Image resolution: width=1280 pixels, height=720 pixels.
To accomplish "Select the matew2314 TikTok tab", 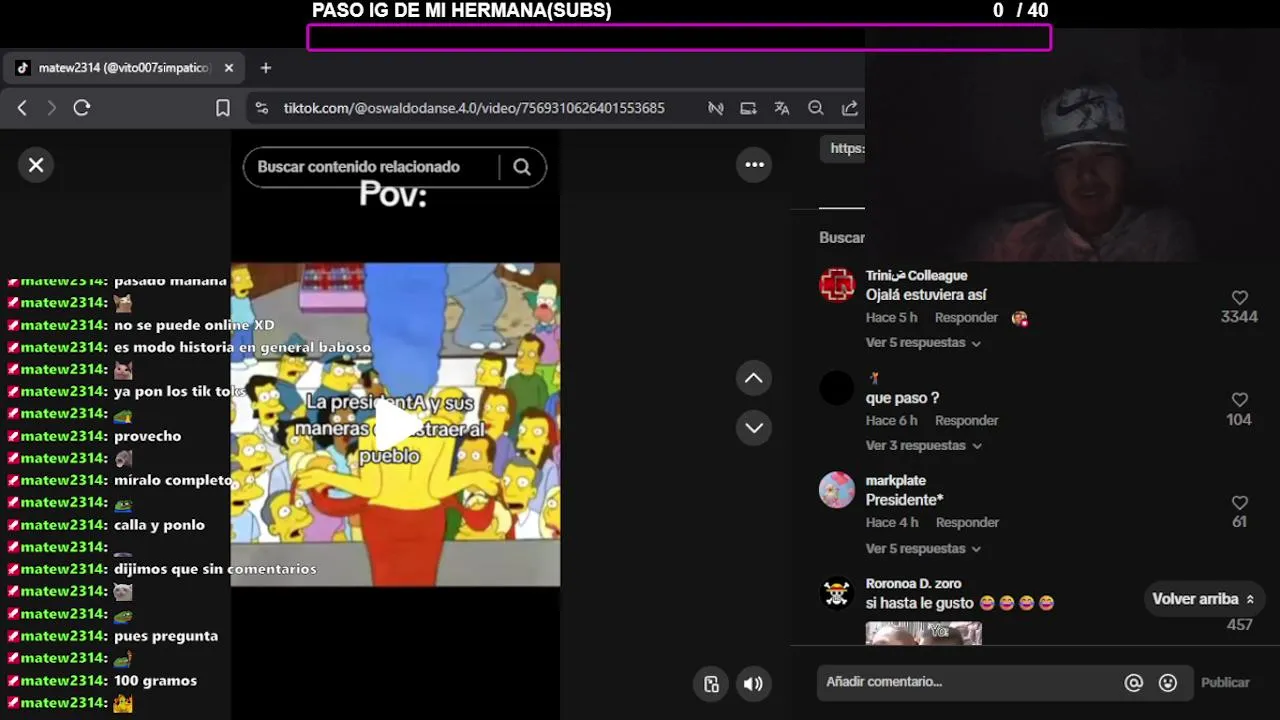I will (124, 68).
